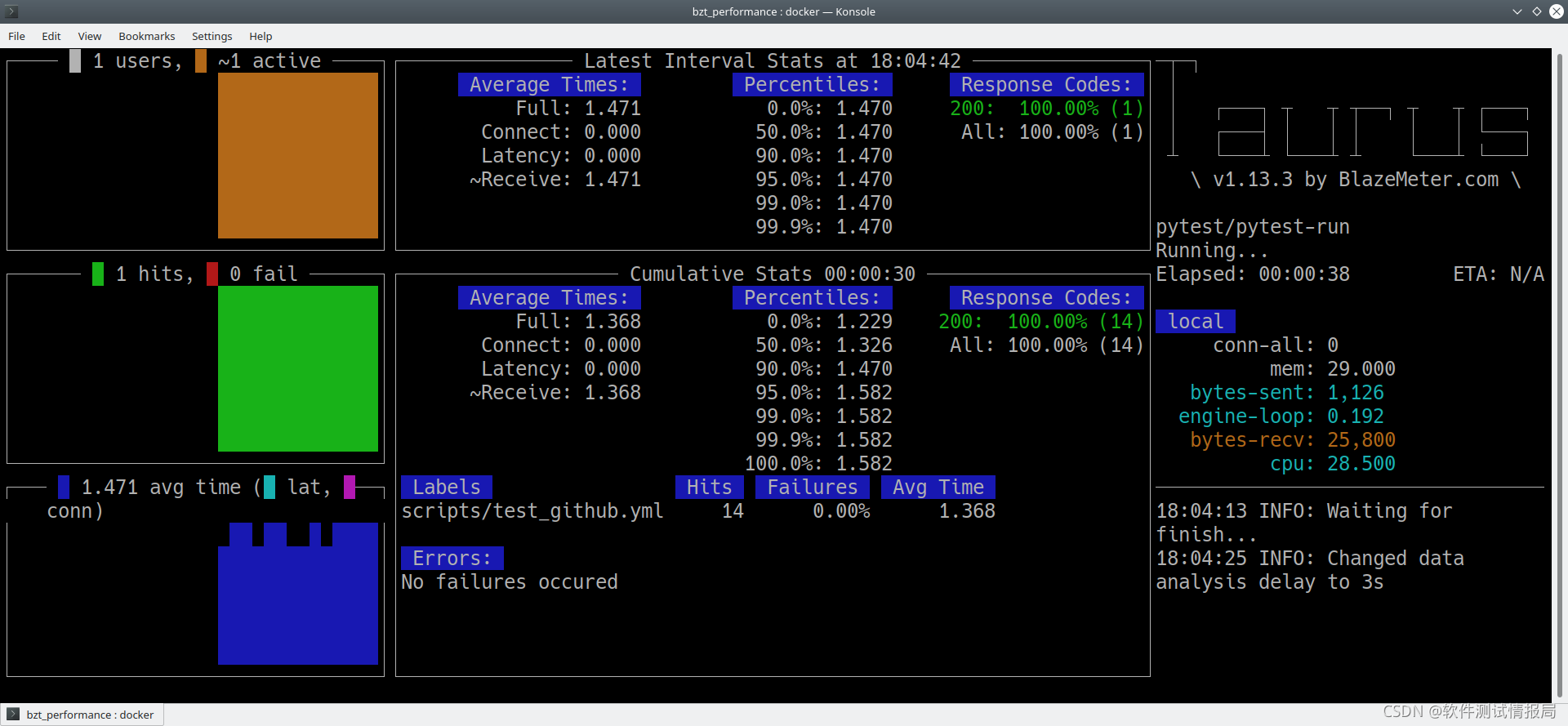Click the blue avg time legend swatch
This screenshot has height=726, width=1568.
pyautogui.click(x=64, y=488)
